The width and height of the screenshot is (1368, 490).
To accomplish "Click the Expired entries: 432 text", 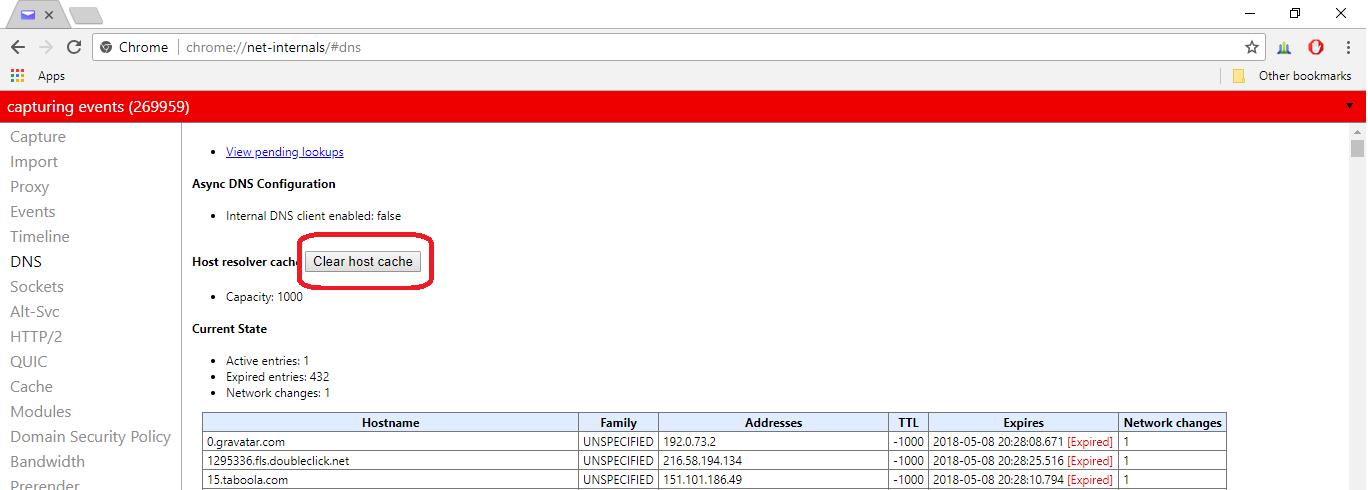I will coord(277,377).
